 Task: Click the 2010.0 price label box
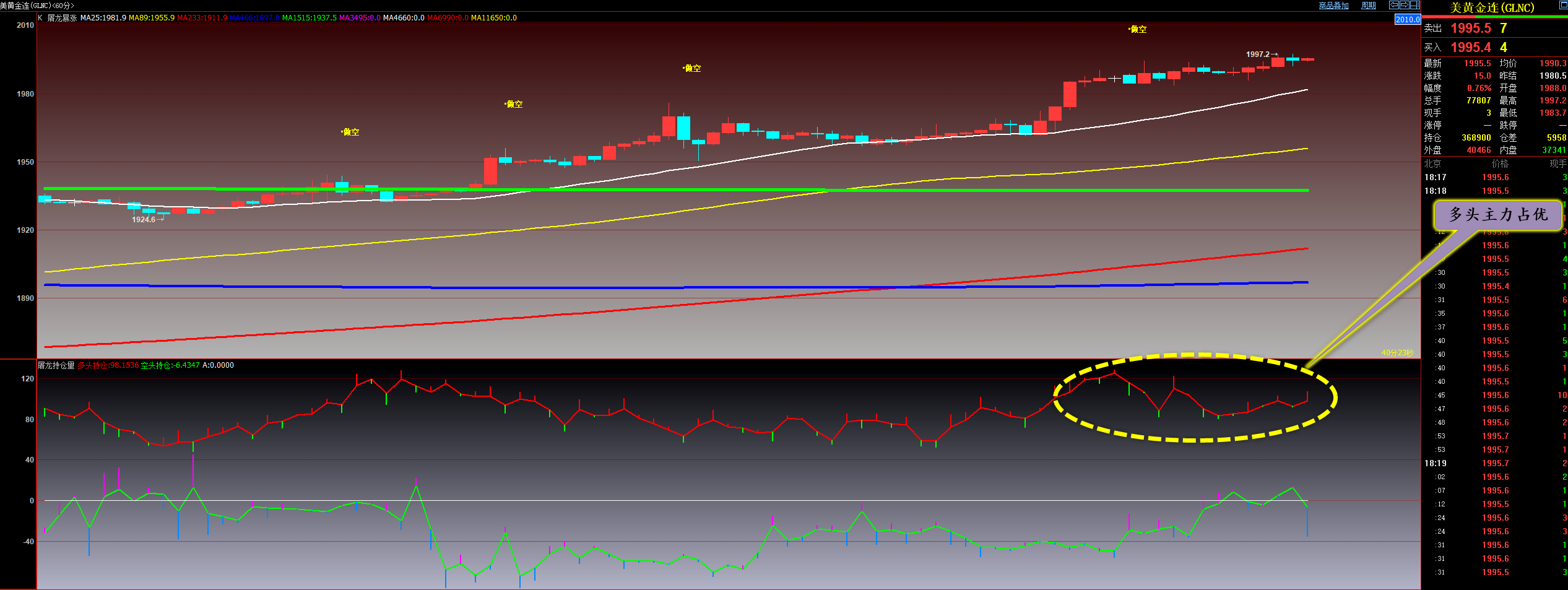(x=1407, y=19)
